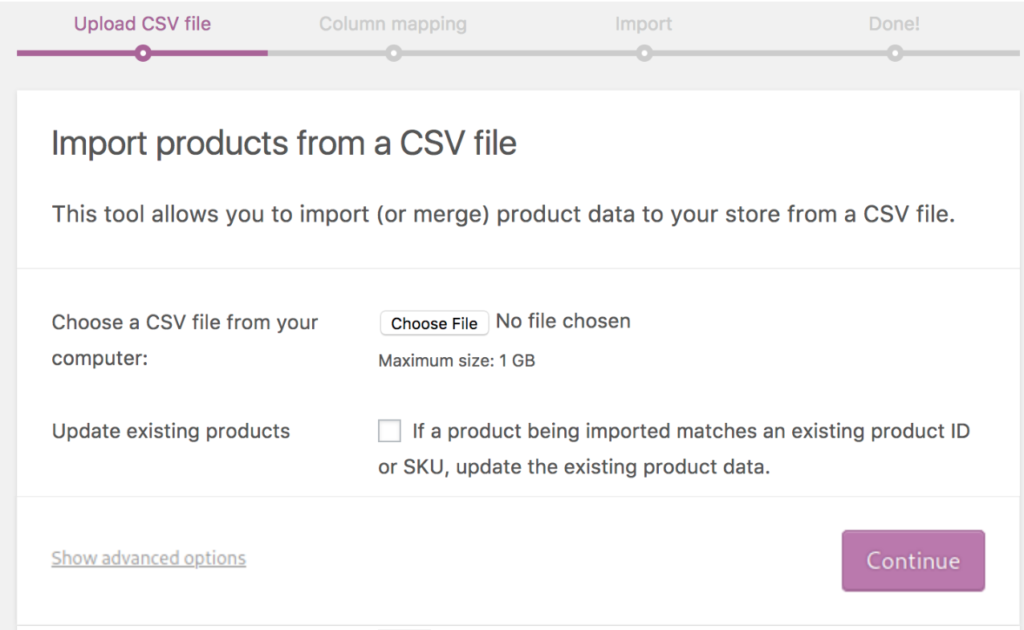Click the checkbox description about matching product ID

tap(674, 449)
